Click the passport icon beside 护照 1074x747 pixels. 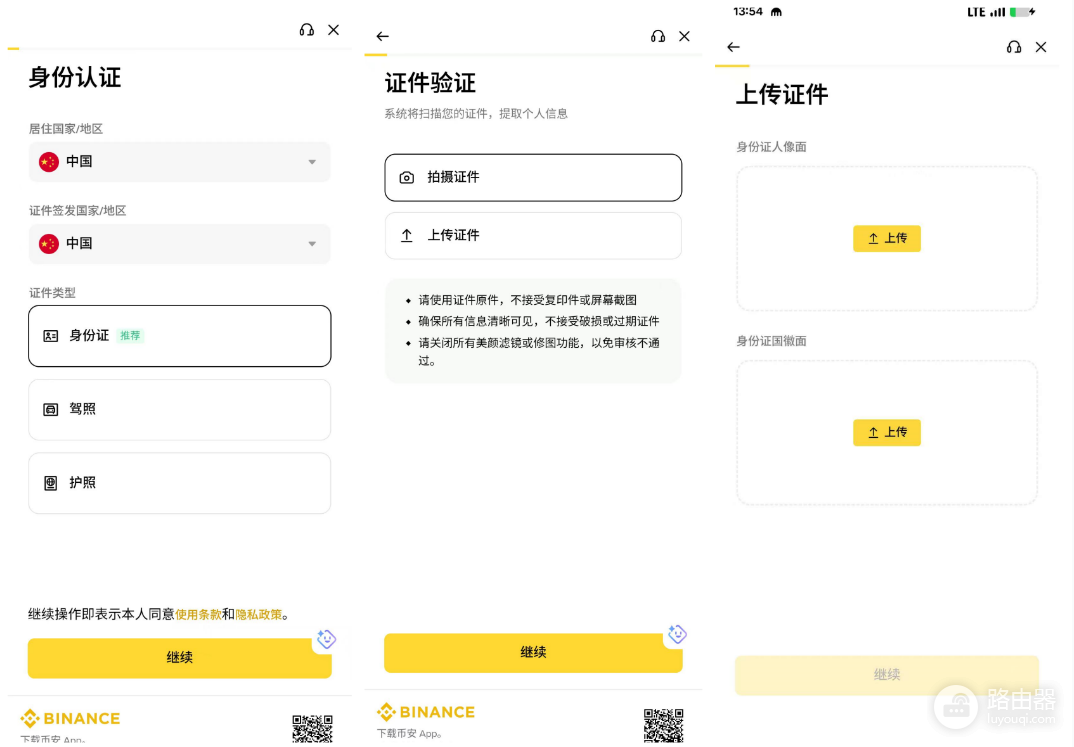pyautogui.click(x=51, y=483)
